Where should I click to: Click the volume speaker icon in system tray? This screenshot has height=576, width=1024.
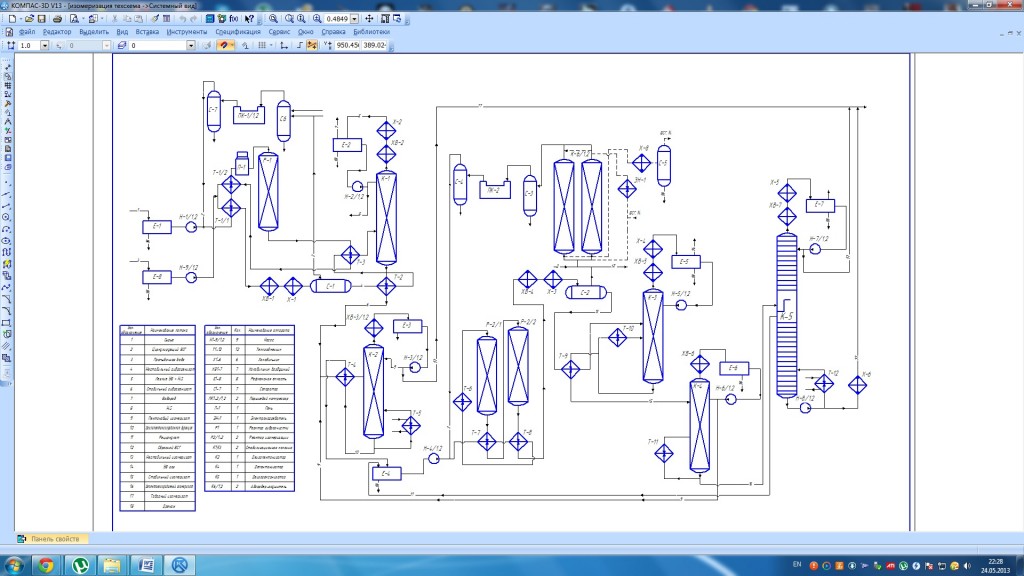(x=967, y=566)
